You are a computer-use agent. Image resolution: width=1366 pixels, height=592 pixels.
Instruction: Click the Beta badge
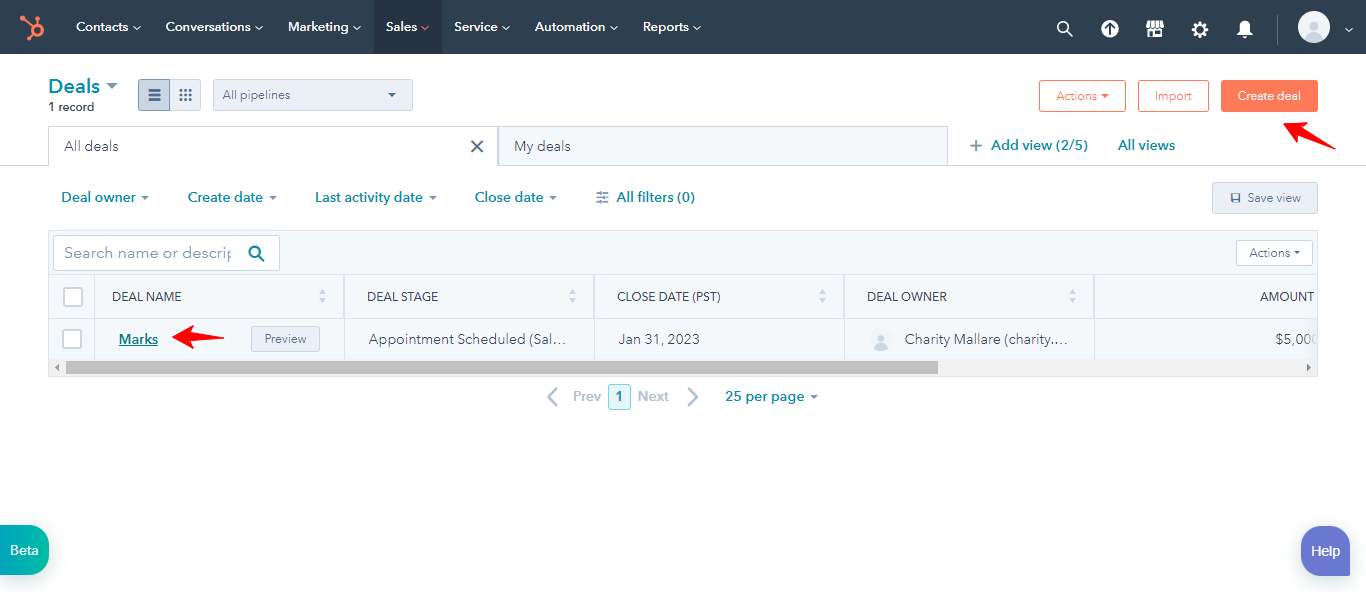pos(24,550)
